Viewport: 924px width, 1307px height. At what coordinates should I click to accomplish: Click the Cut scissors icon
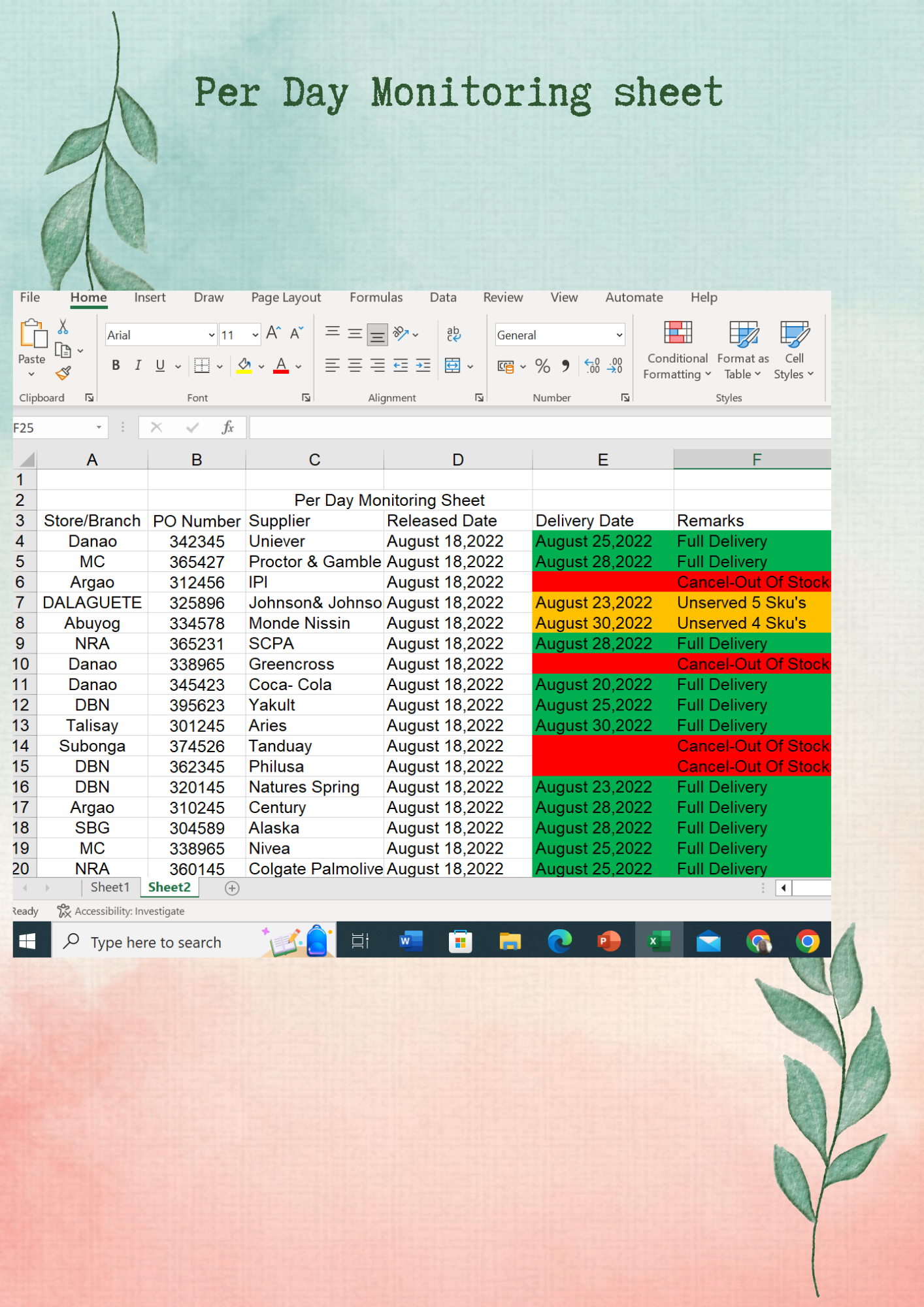pyautogui.click(x=63, y=326)
